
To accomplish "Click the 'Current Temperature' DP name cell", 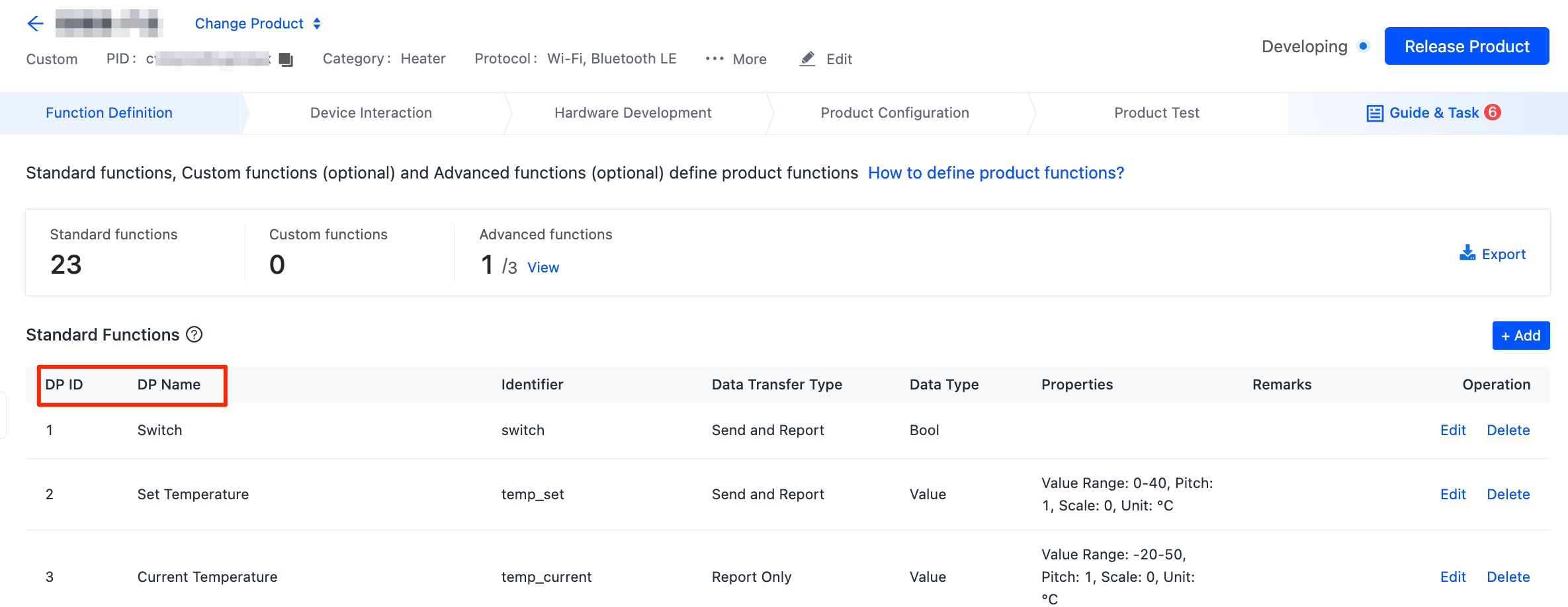I will click(x=207, y=577).
